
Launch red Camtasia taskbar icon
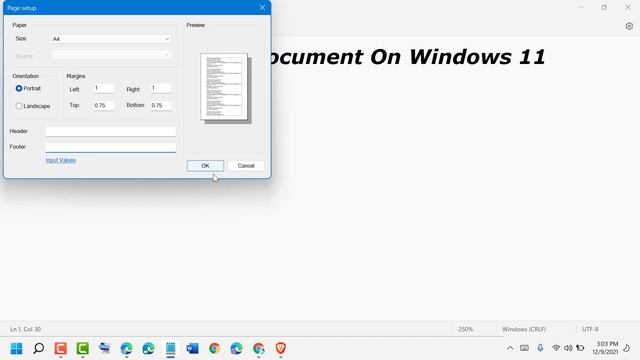tap(60, 348)
